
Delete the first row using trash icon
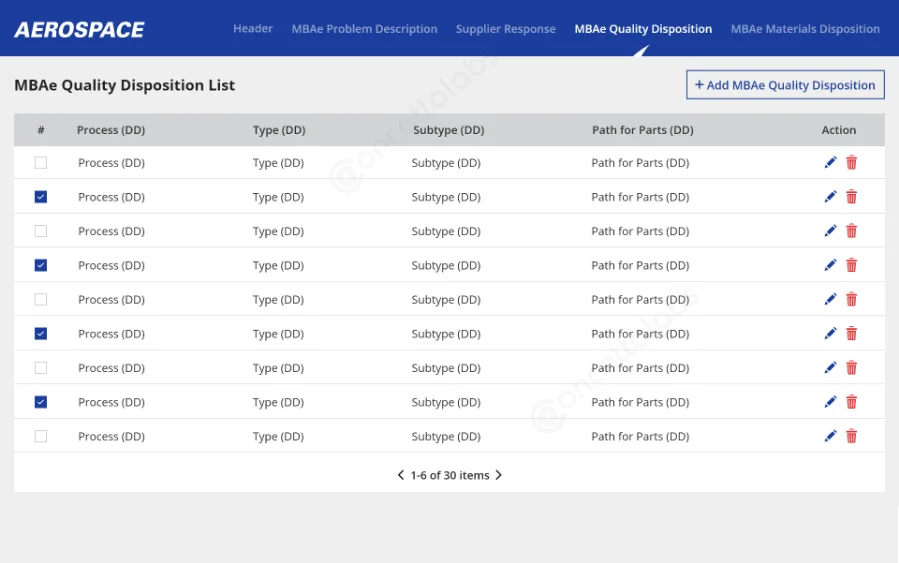click(851, 163)
